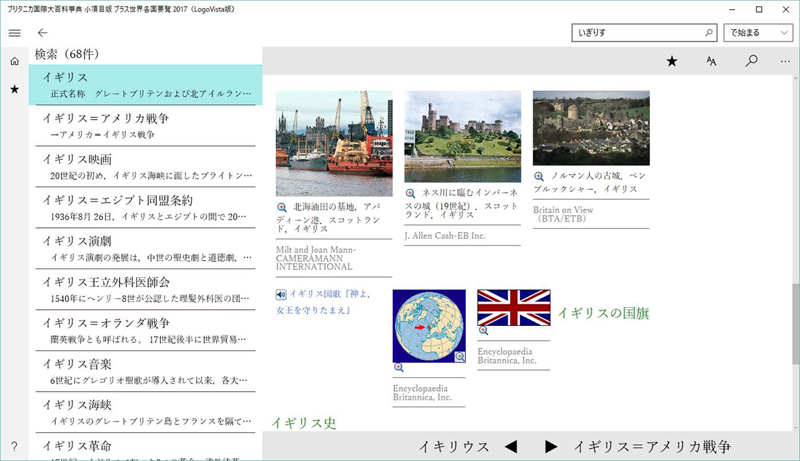The width and height of the screenshot is (800, 461).
Task: Add this article to favorites via toolbar star
Action: tap(672, 61)
